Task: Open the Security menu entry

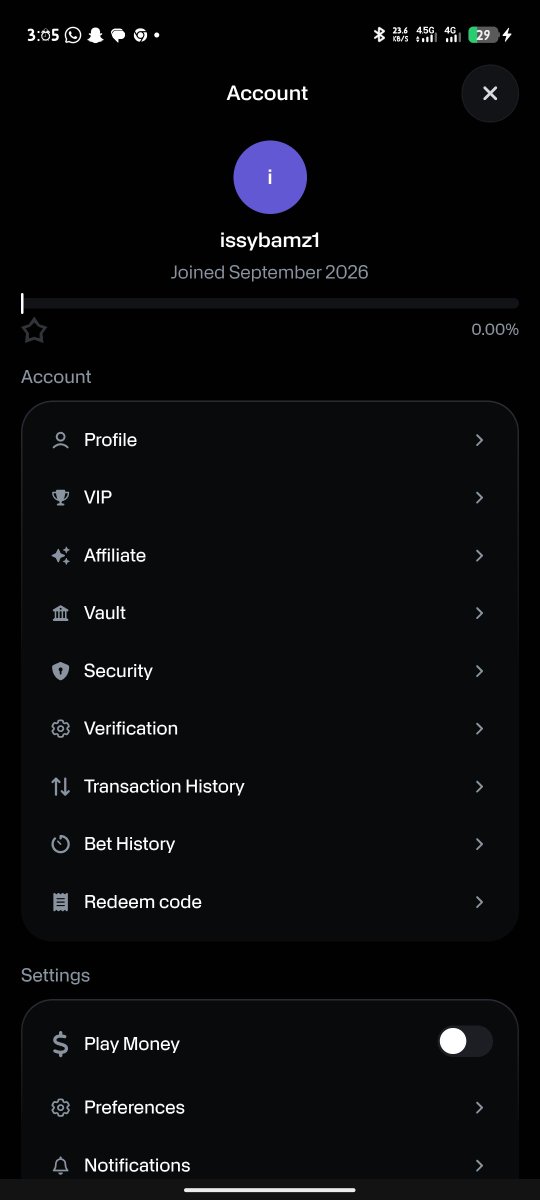Action: click(270, 671)
